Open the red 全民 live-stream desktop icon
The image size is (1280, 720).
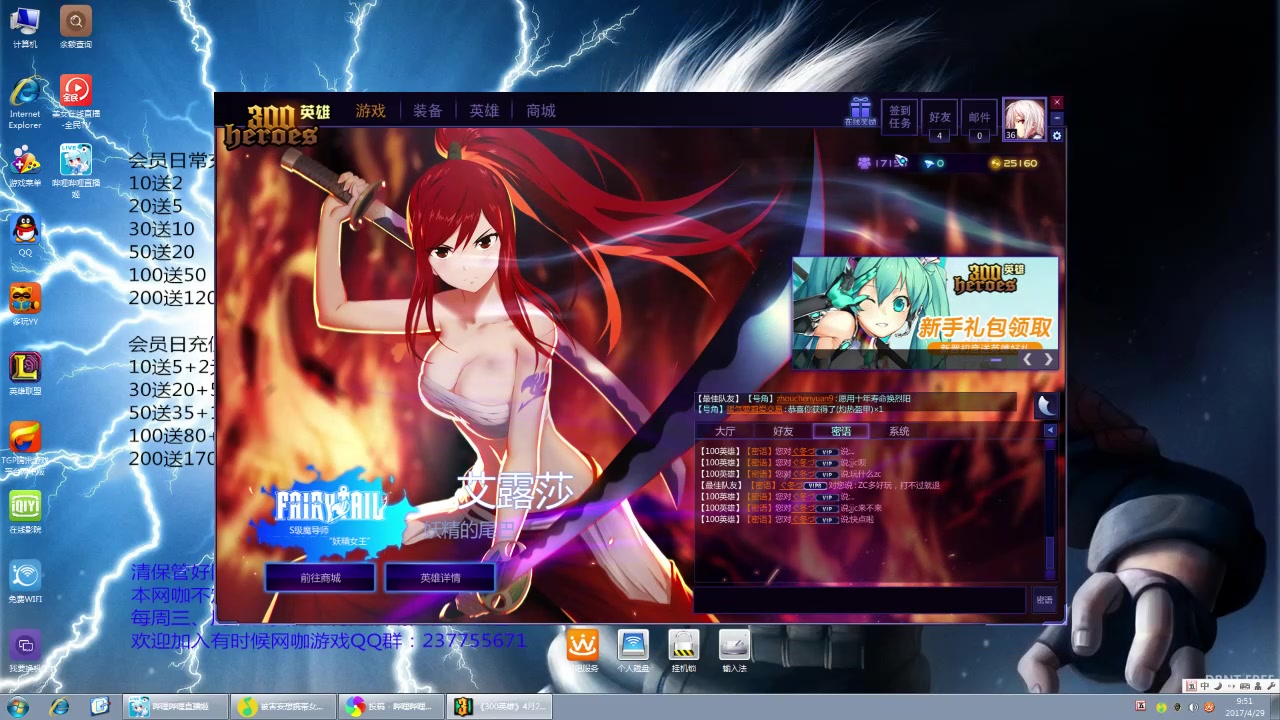(76, 101)
